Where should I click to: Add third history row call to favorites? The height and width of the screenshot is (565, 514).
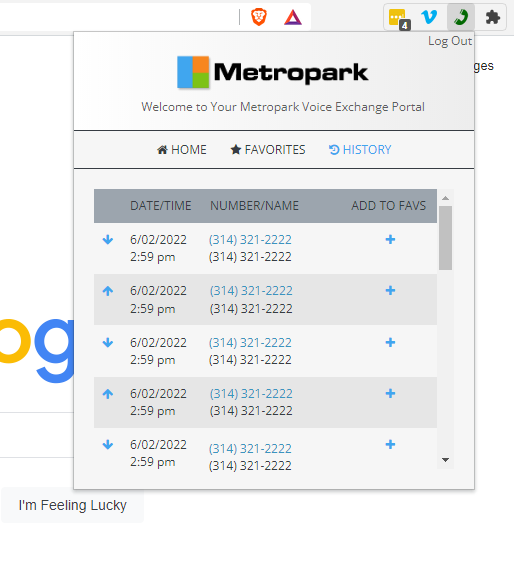pyautogui.click(x=390, y=342)
